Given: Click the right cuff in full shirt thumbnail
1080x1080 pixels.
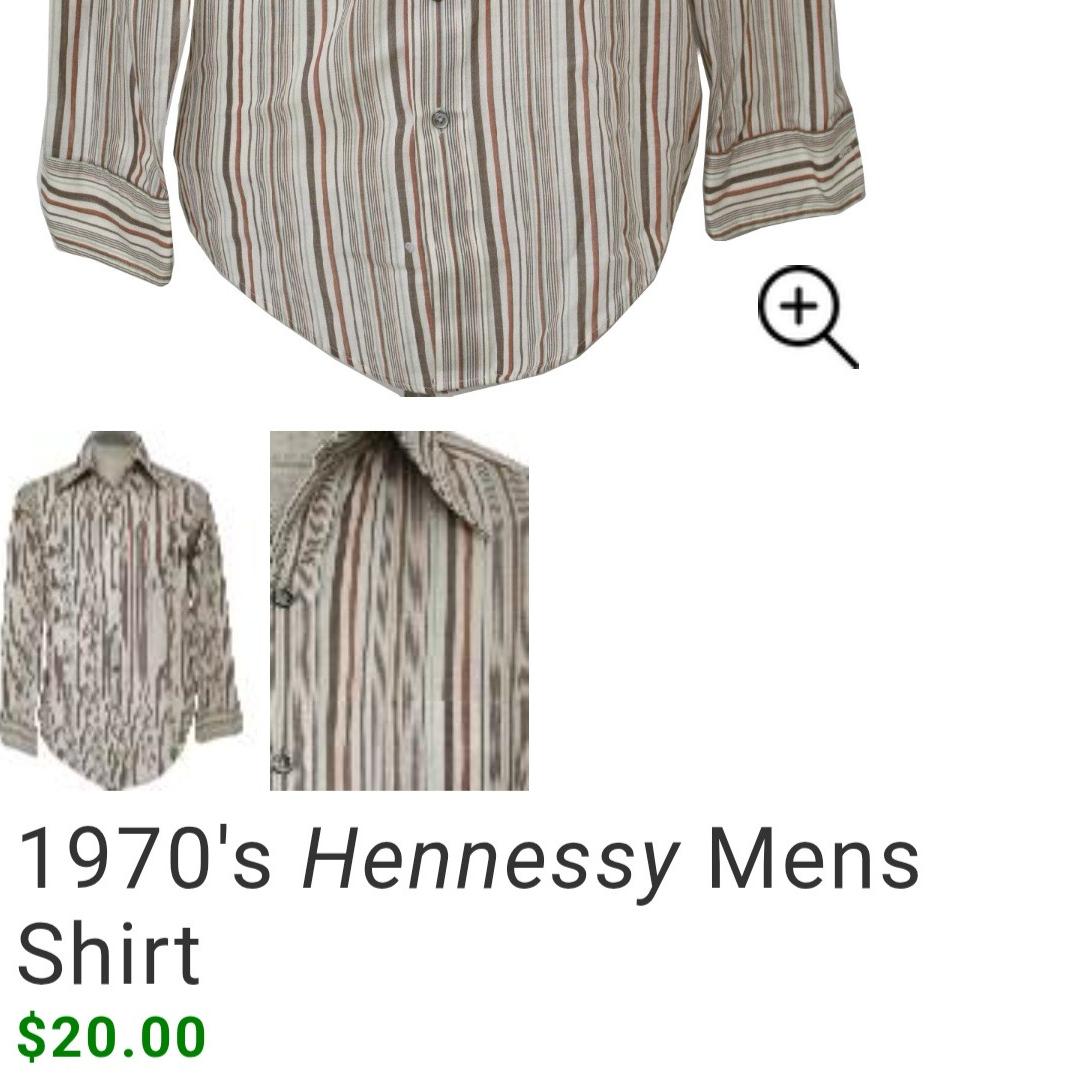Looking at the screenshot, I should click(x=219, y=725).
